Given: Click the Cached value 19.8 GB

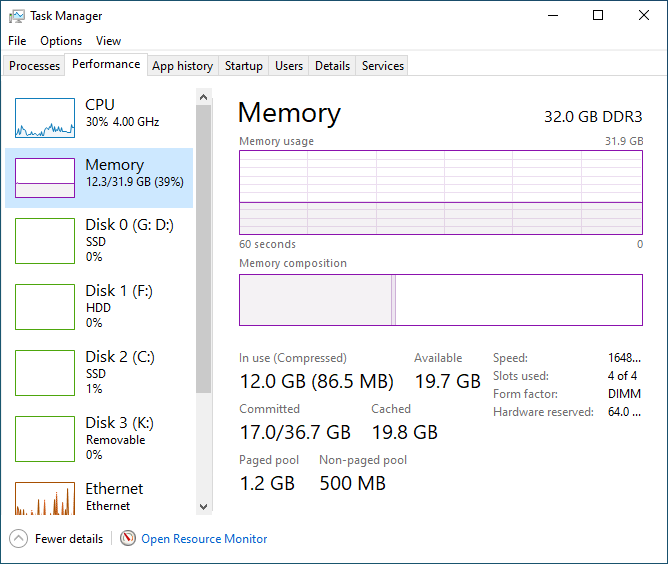Looking at the screenshot, I should pos(405,432).
